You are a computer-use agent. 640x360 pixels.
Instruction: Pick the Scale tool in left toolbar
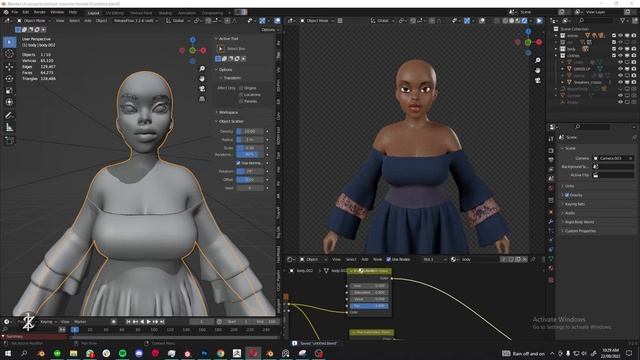9,90
